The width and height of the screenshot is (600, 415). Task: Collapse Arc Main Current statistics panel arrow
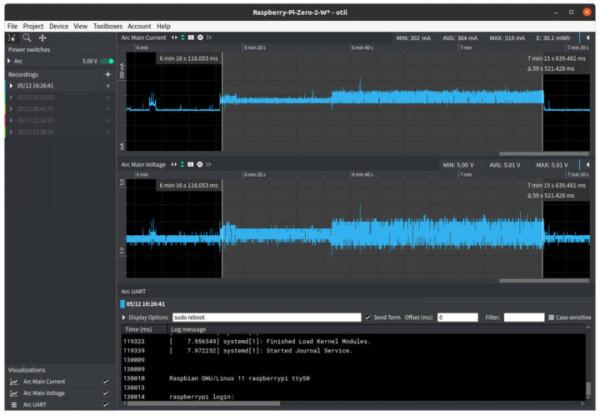tap(588, 37)
